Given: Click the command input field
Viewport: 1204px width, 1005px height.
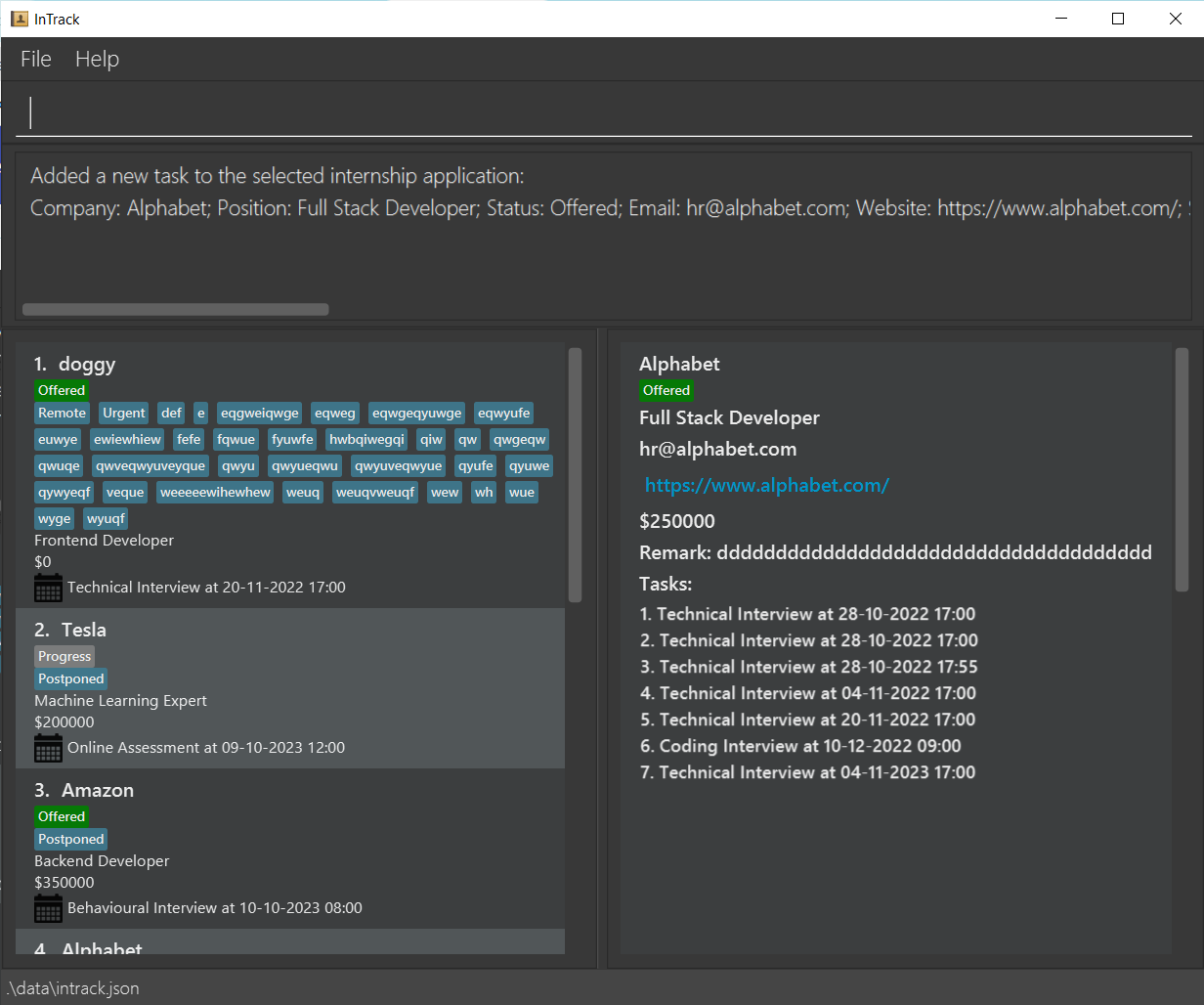Looking at the screenshot, I should [x=603, y=112].
